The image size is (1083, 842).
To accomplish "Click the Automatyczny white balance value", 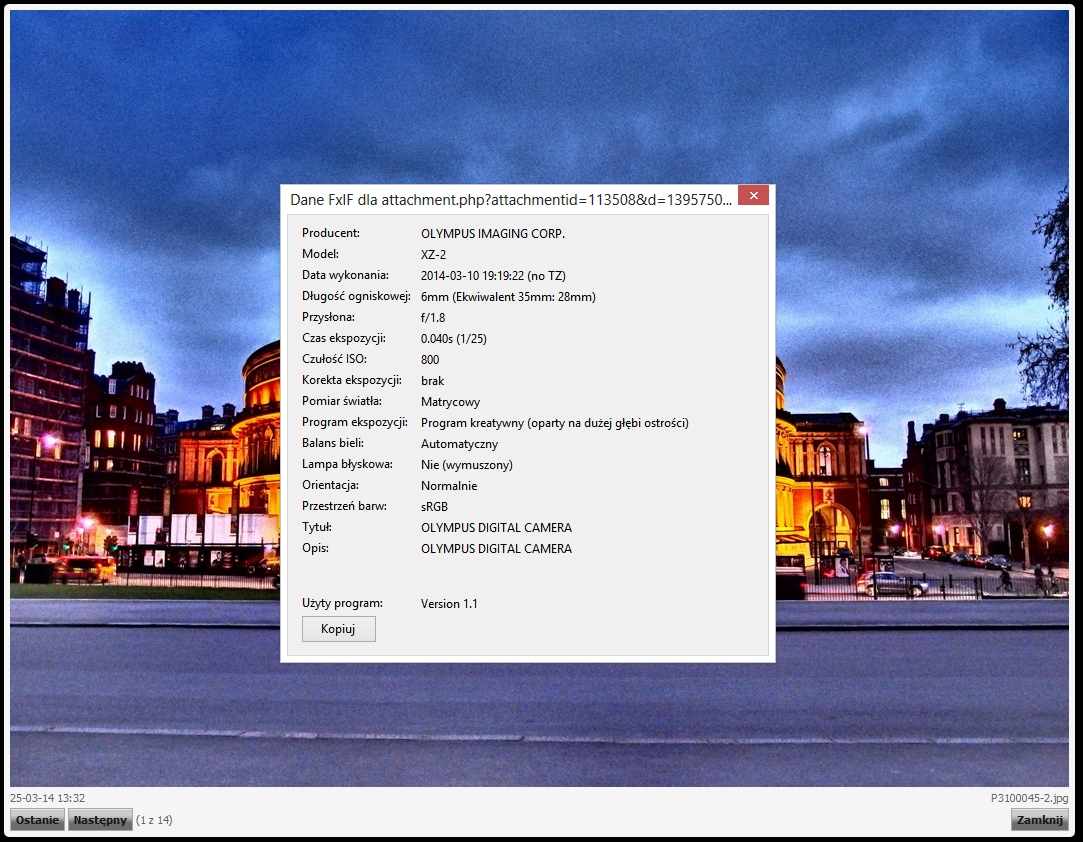I will [459, 444].
